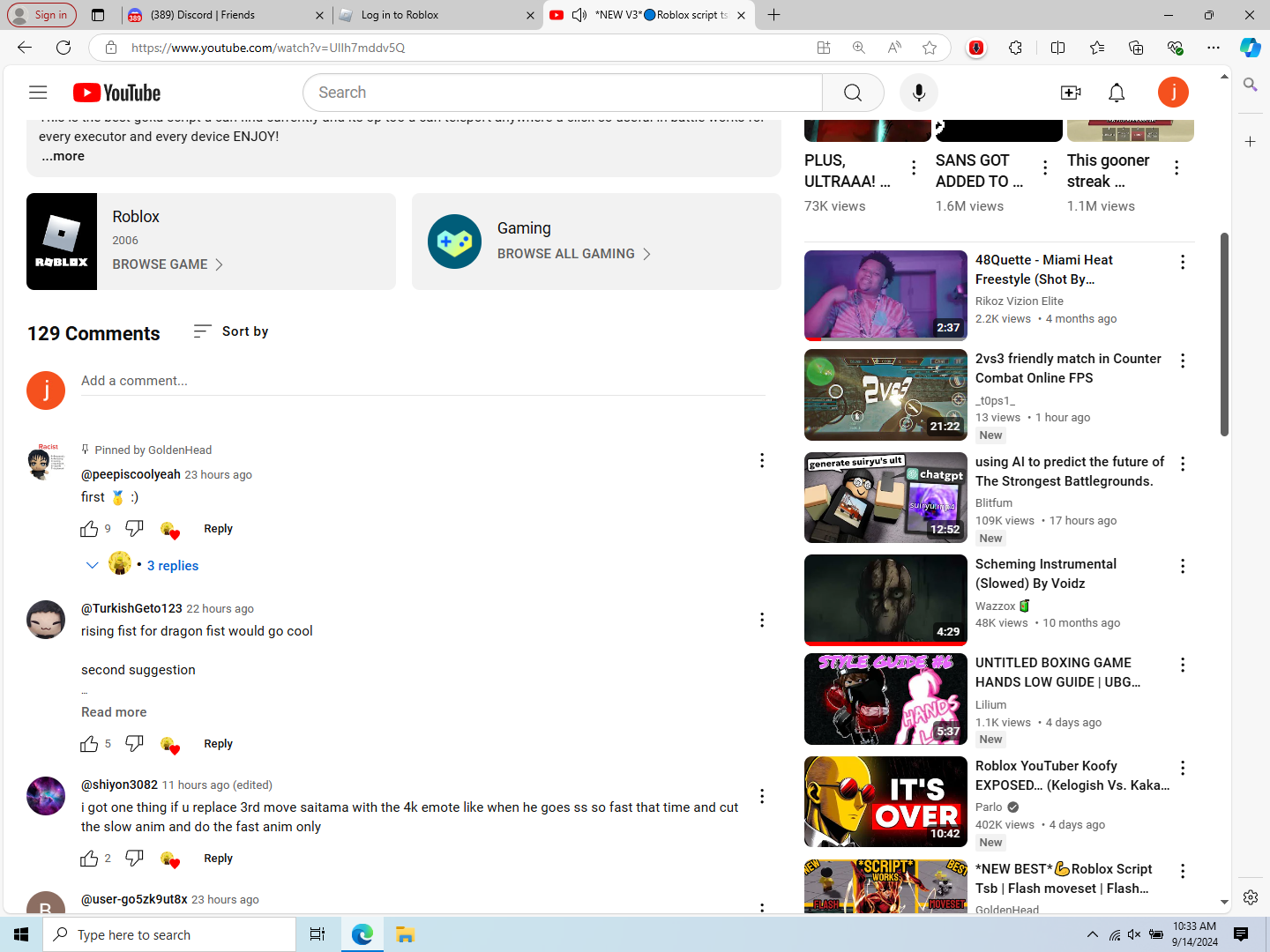
Task: Click the Add a comment field
Action: [423, 381]
